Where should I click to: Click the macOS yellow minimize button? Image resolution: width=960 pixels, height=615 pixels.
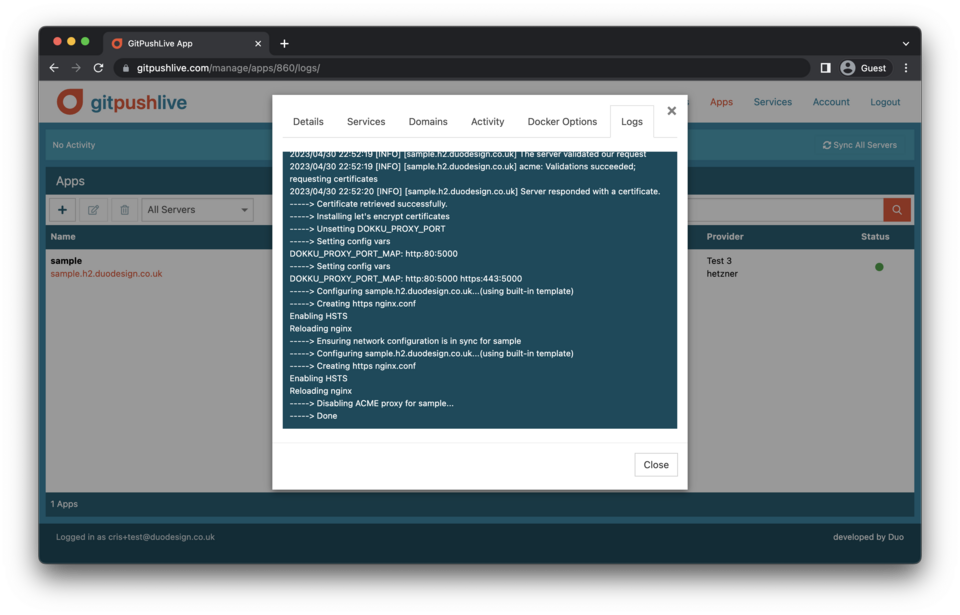point(71,41)
